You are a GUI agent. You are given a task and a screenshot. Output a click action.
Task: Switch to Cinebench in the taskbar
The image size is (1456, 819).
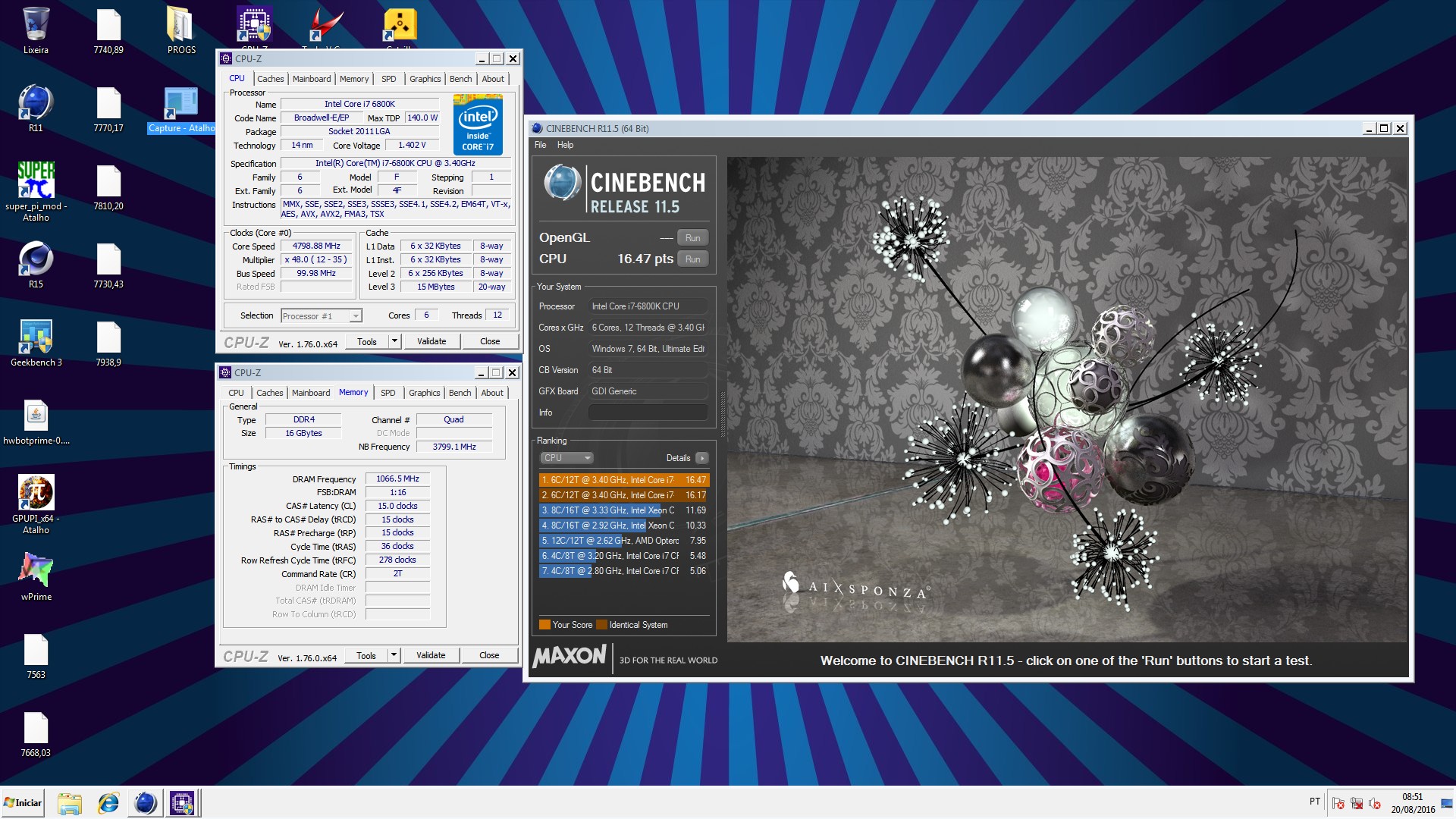coord(145,803)
